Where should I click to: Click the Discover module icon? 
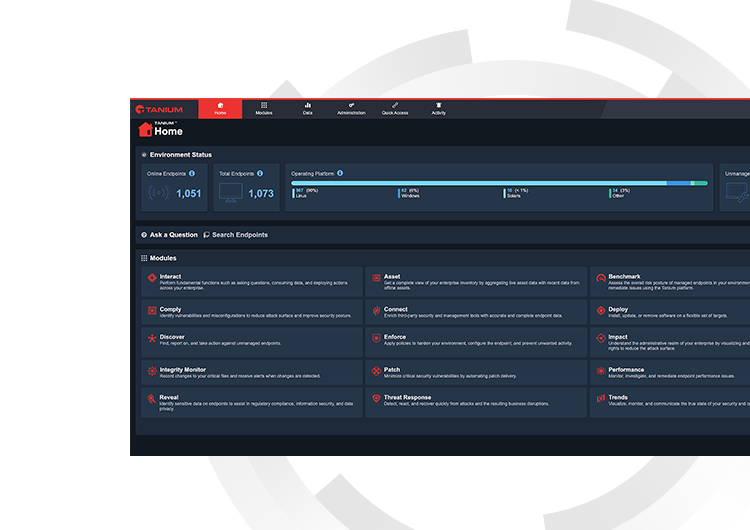(x=152, y=338)
